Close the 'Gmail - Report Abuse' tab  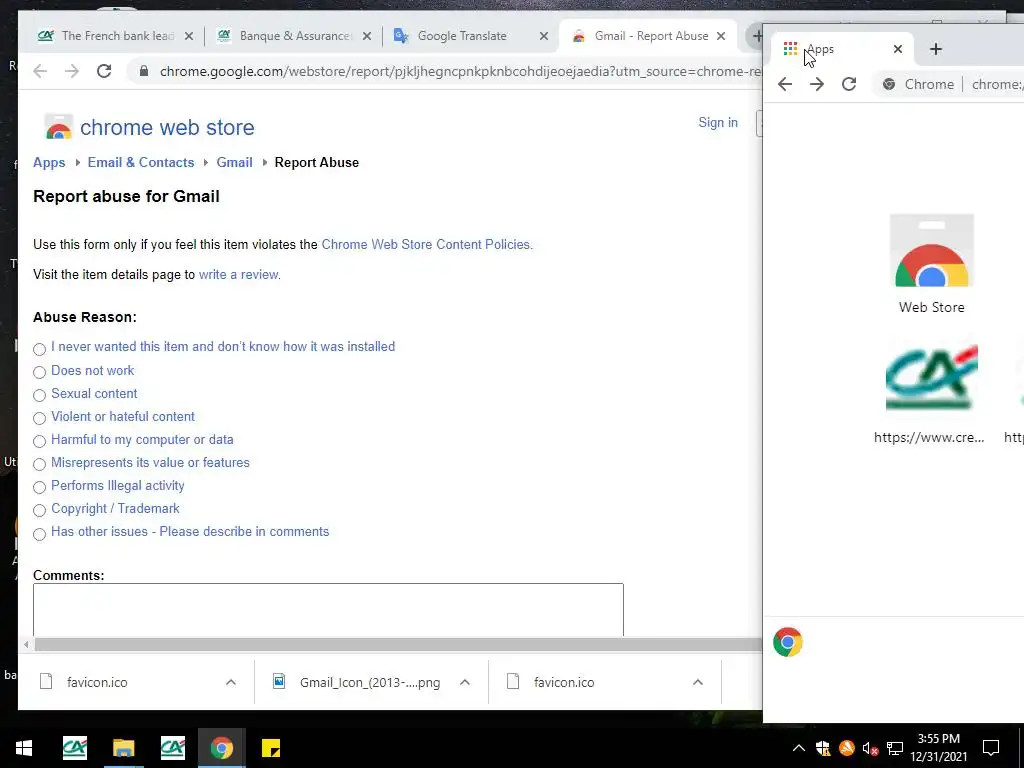721,36
